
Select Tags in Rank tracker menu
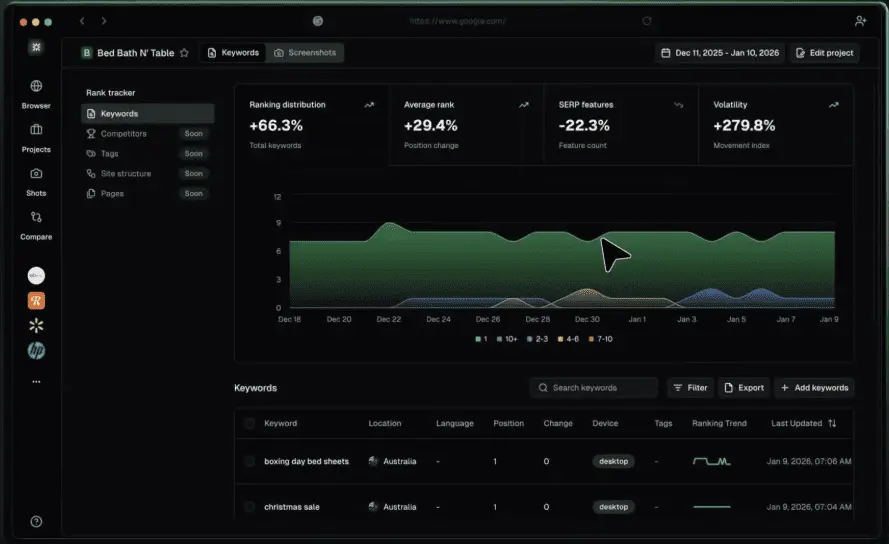point(147,153)
